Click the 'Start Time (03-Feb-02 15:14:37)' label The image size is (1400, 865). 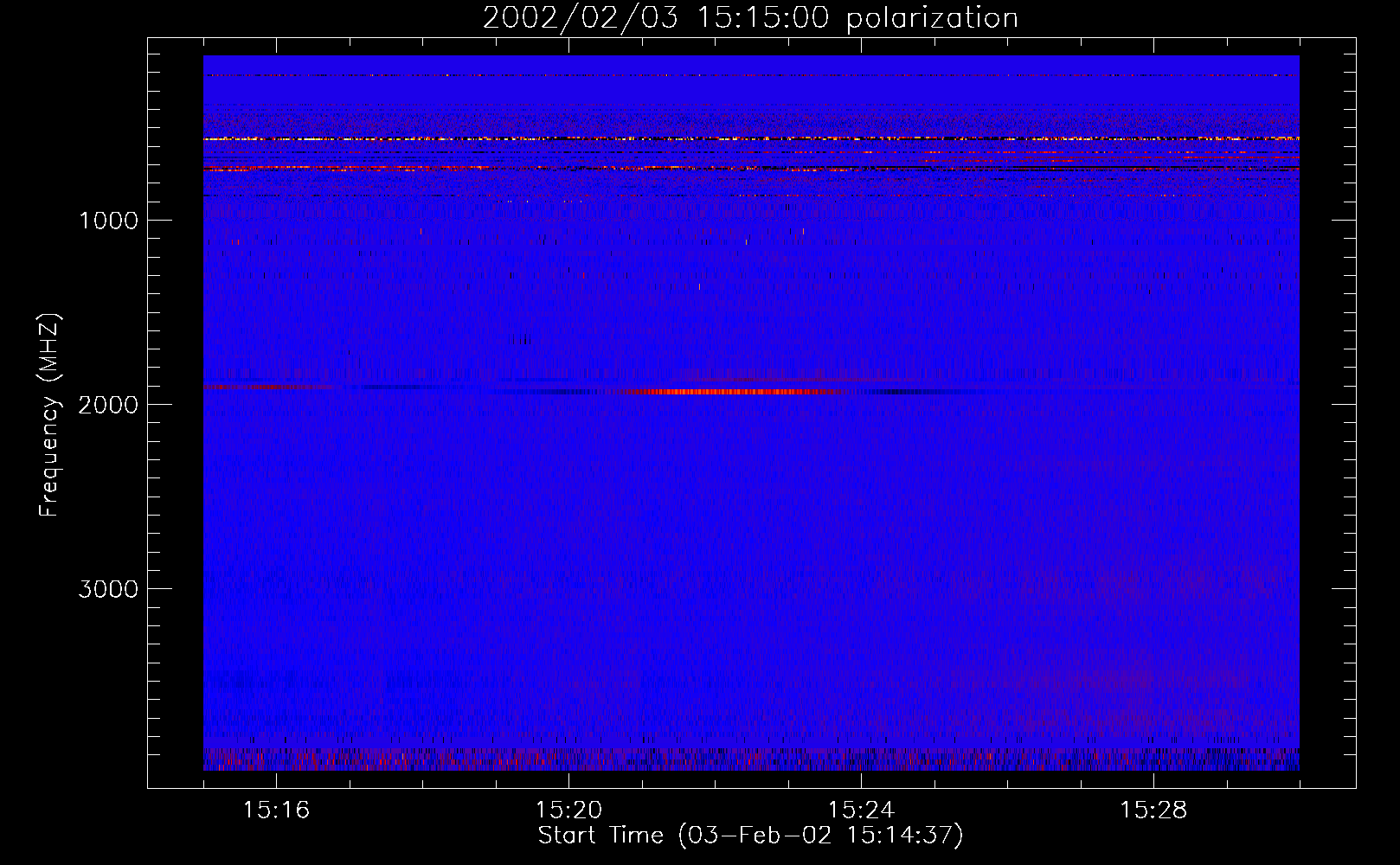point(750,836)
